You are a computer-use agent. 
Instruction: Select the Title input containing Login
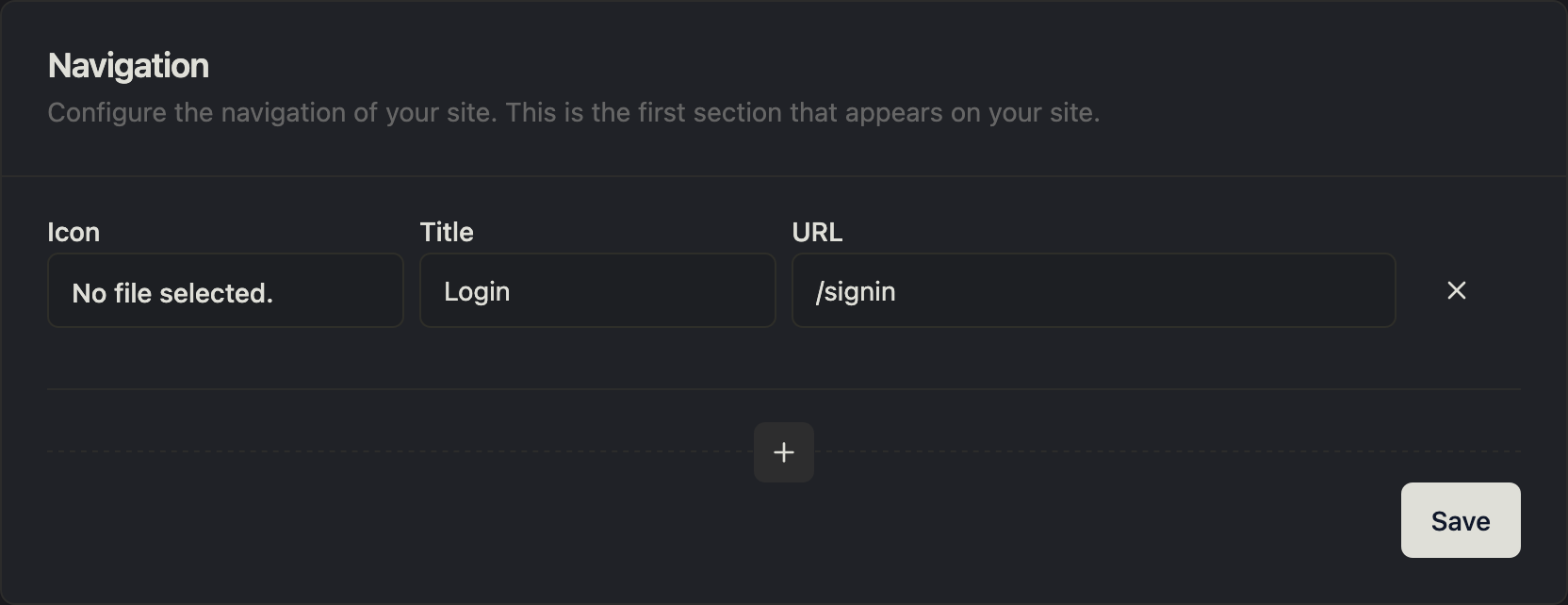(596, 290)
